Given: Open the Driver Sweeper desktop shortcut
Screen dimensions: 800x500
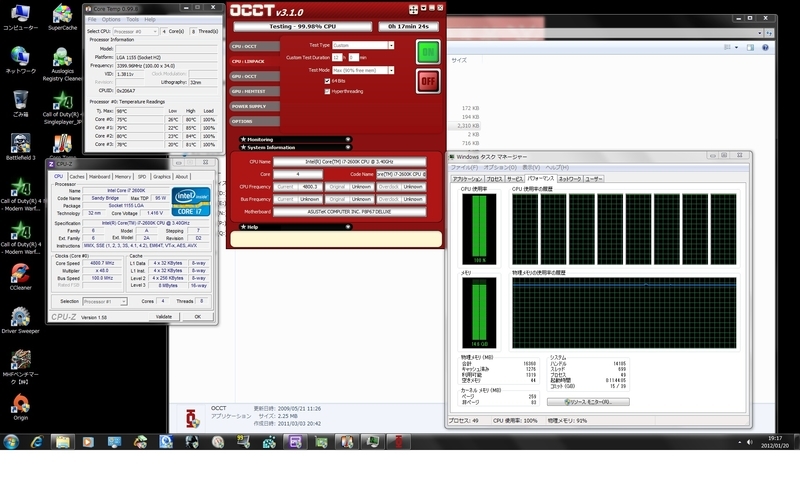Looking at the screenshot, I should pyautogui.click(x=20, y=320).
